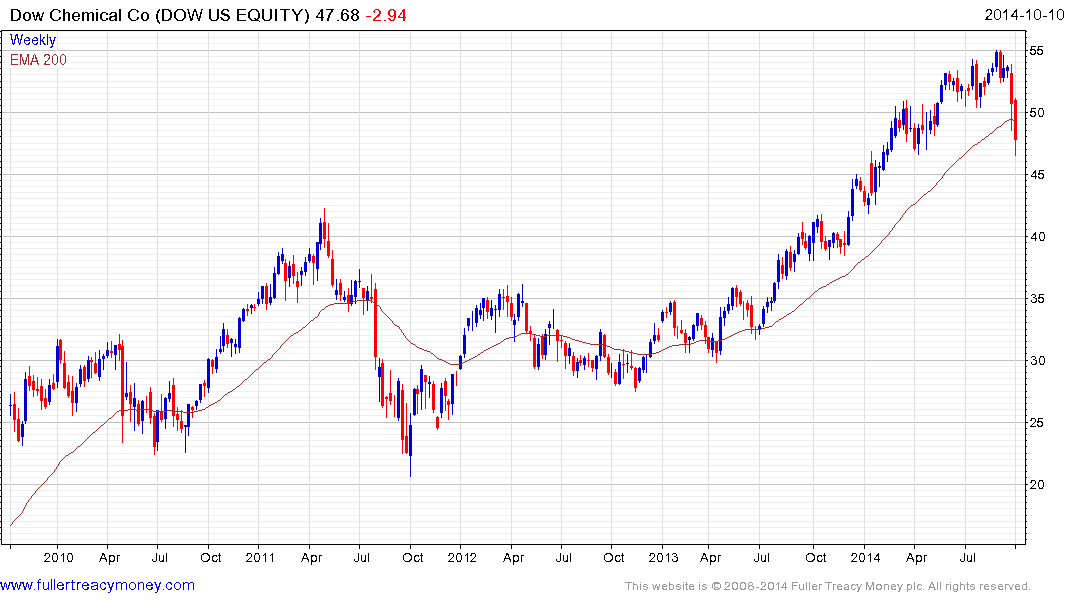1075x600 pixels.
Task: Click the 2014 label on the time axis
Action: click(x=865, y=557)
